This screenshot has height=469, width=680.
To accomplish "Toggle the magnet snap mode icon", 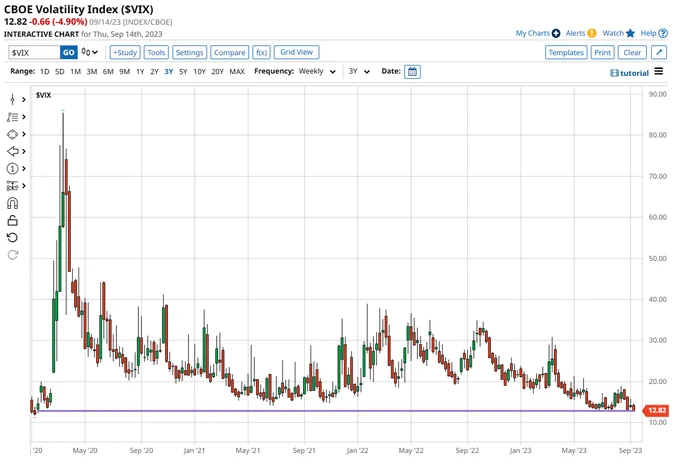I will pos(13,203).
